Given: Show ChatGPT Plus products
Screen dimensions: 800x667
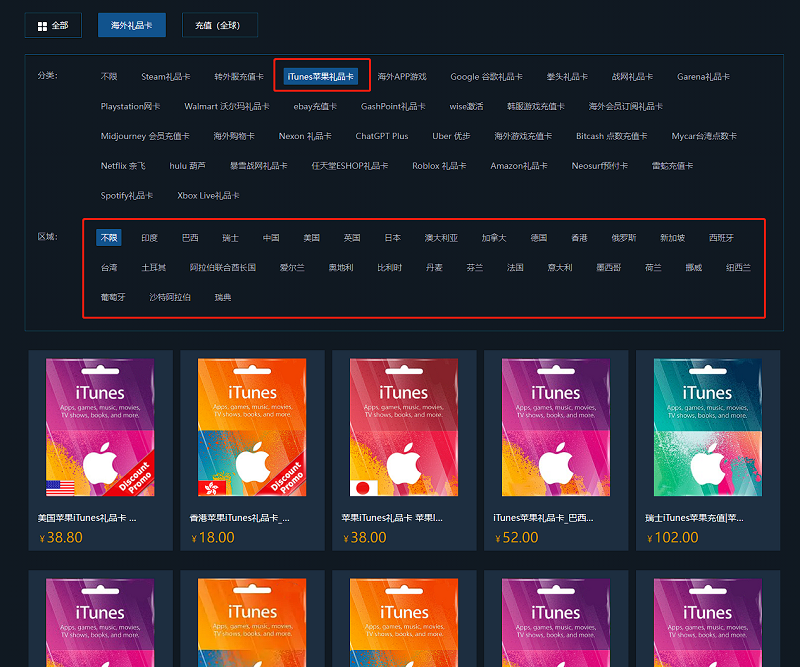Looking at the screenshot, I should click(x=382, y=136).
